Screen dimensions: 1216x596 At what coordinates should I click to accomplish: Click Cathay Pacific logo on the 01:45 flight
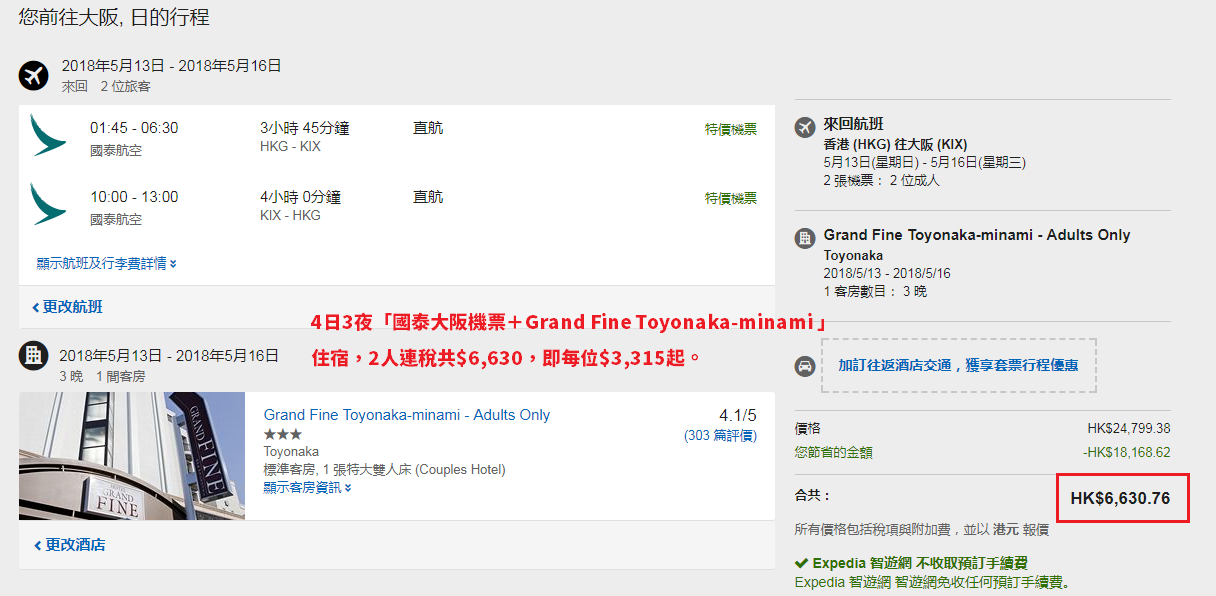tap(48, 136)
